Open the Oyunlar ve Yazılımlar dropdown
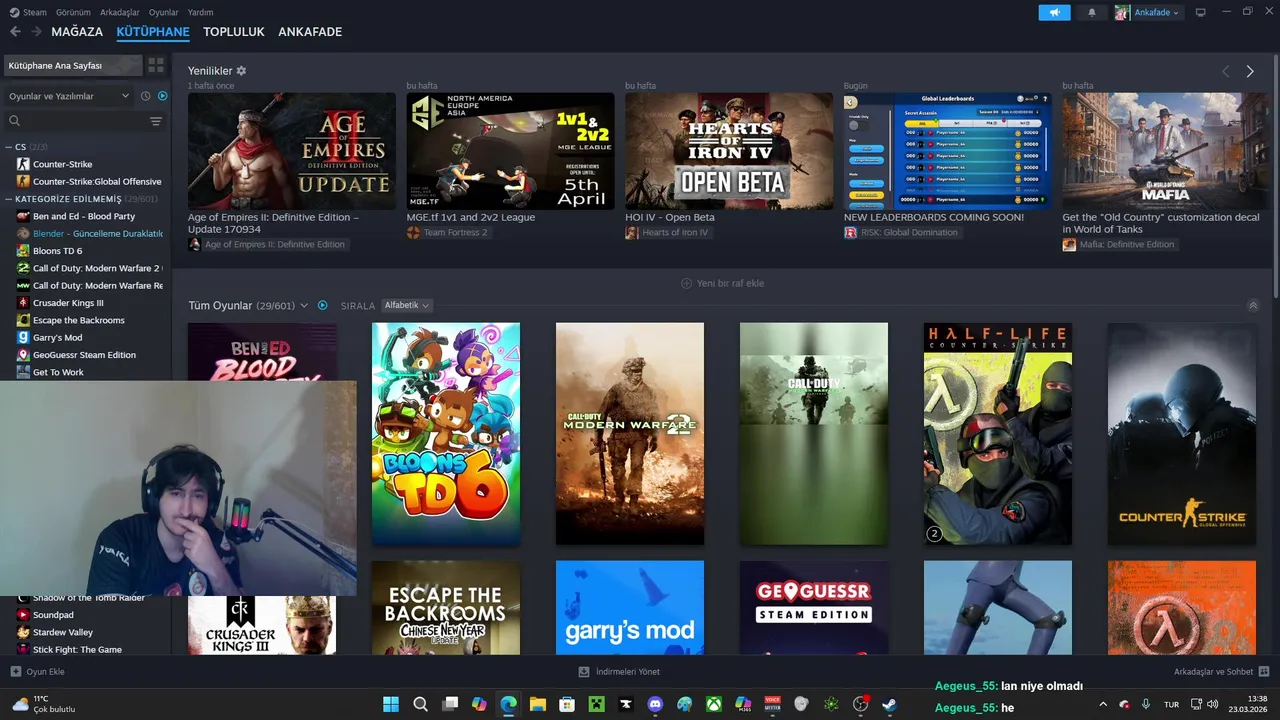This screenshot has width=1280, height=720. click(69, 96)
